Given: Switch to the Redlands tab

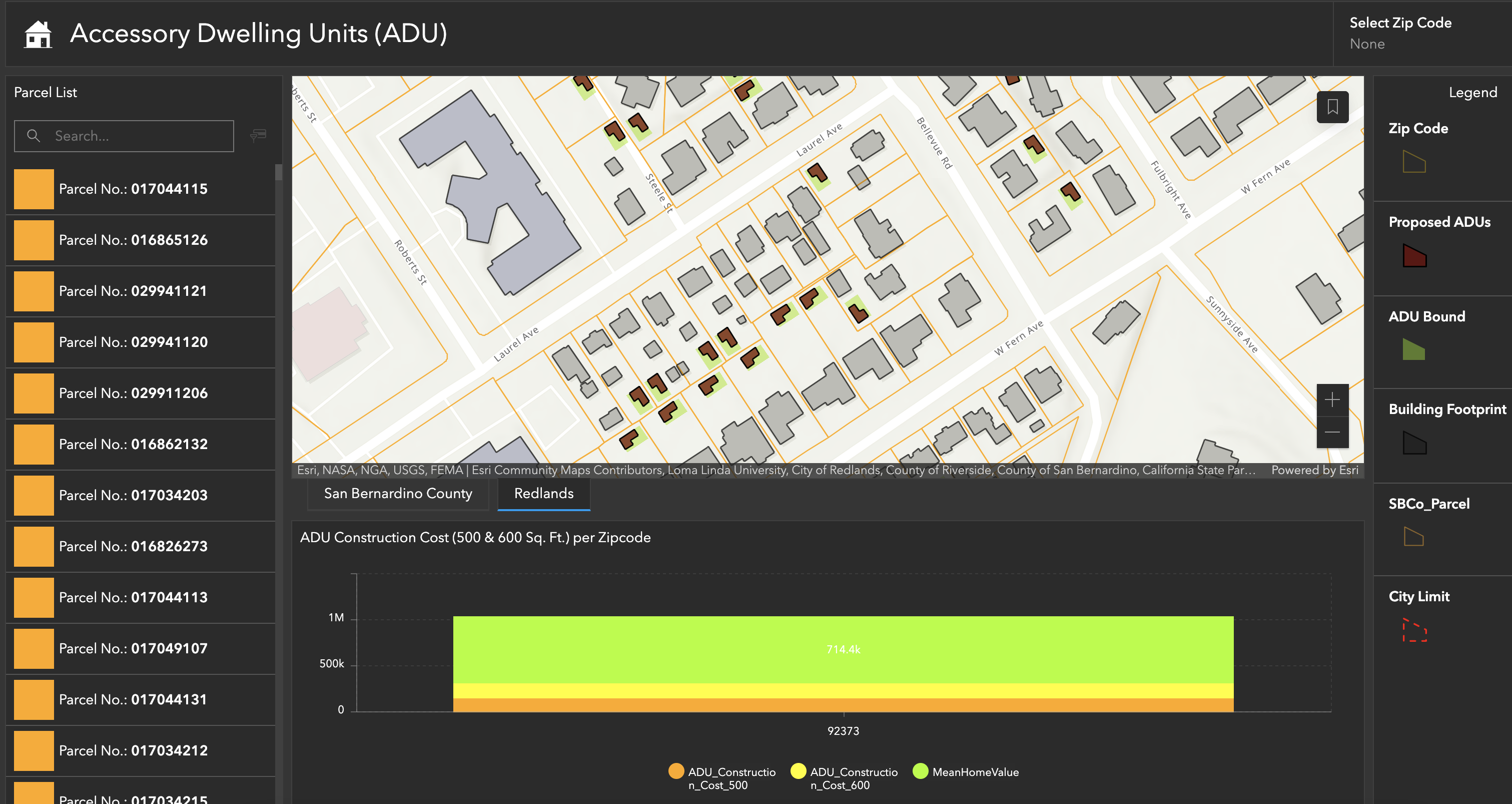Looking at the screenshot, I should pyautogui.click(x=543, y=493).
